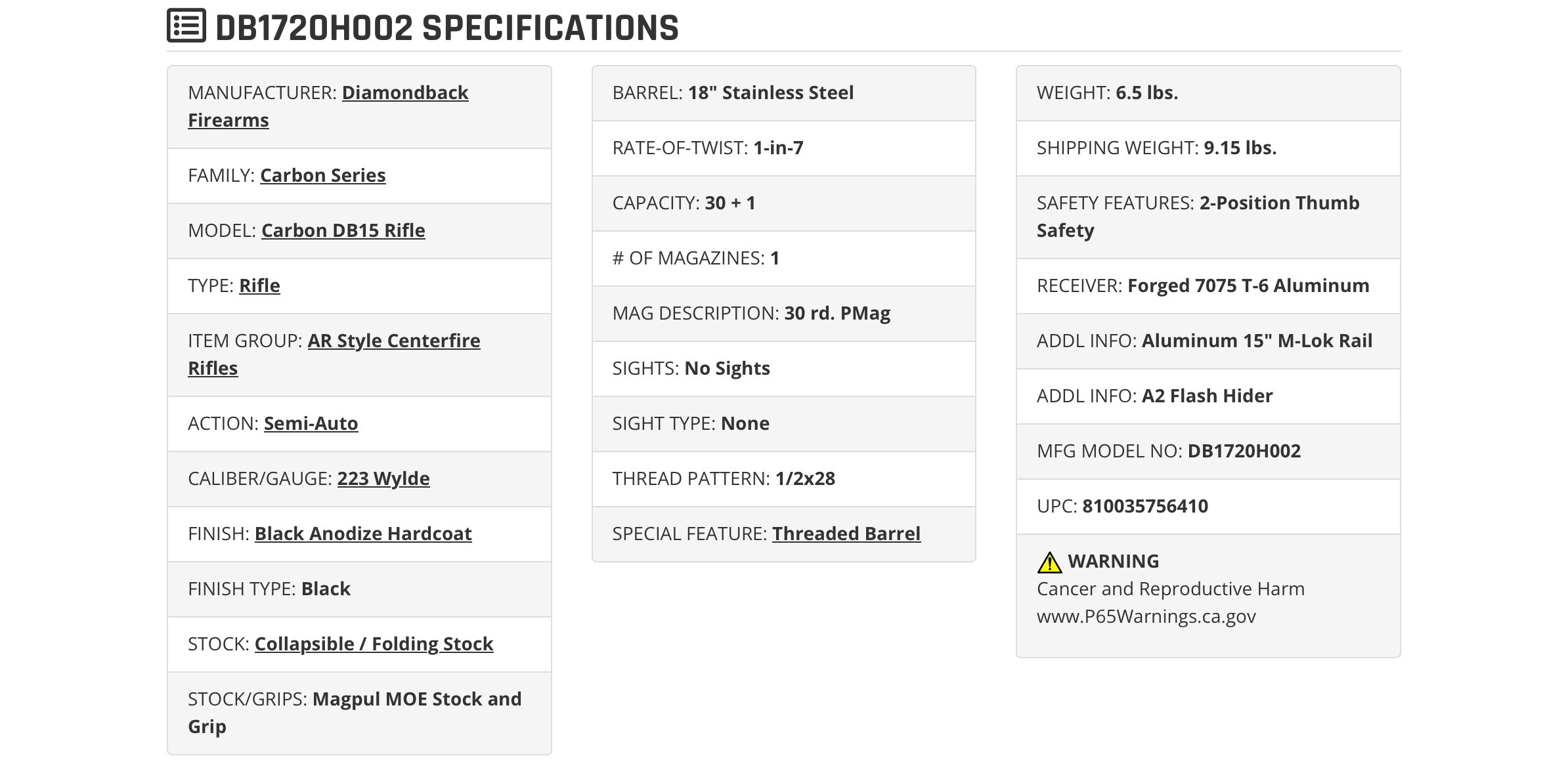Click the Magpul MOE Stock and Grip row

click(x=359, y=713)
